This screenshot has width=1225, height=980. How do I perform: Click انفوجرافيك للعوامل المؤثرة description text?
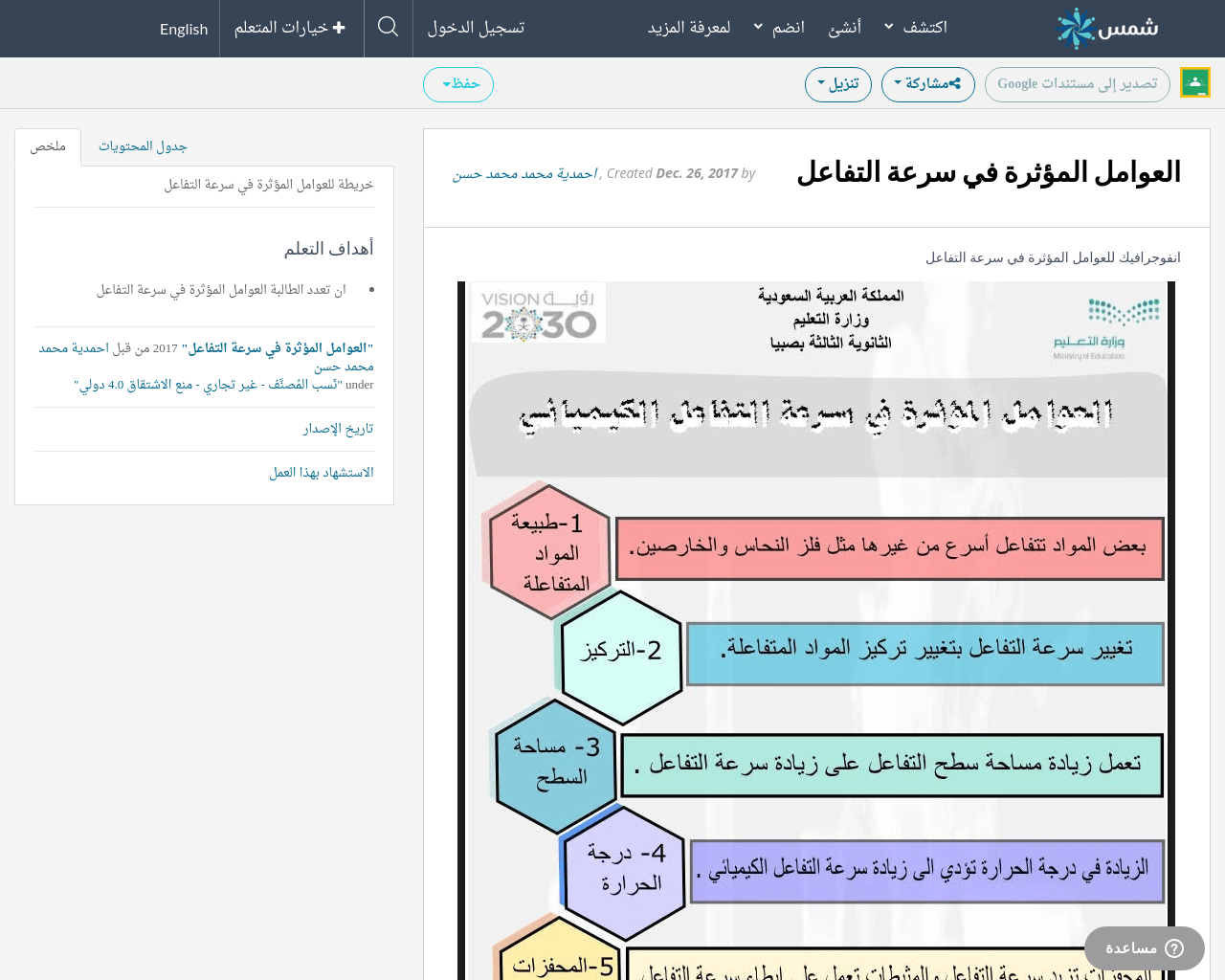point(1053,257)
